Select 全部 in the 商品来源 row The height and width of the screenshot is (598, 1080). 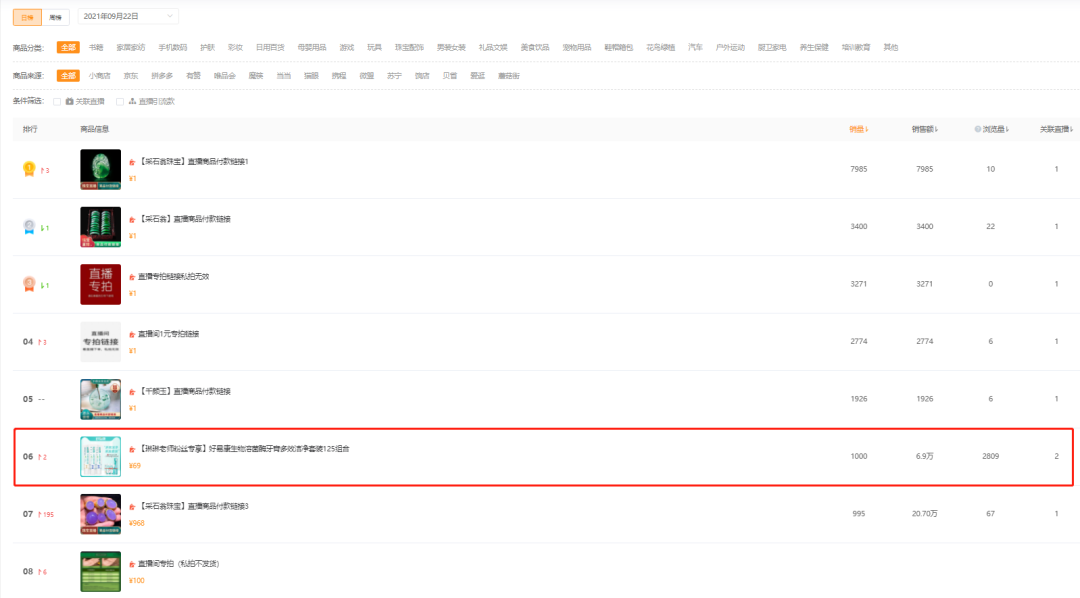68,76
